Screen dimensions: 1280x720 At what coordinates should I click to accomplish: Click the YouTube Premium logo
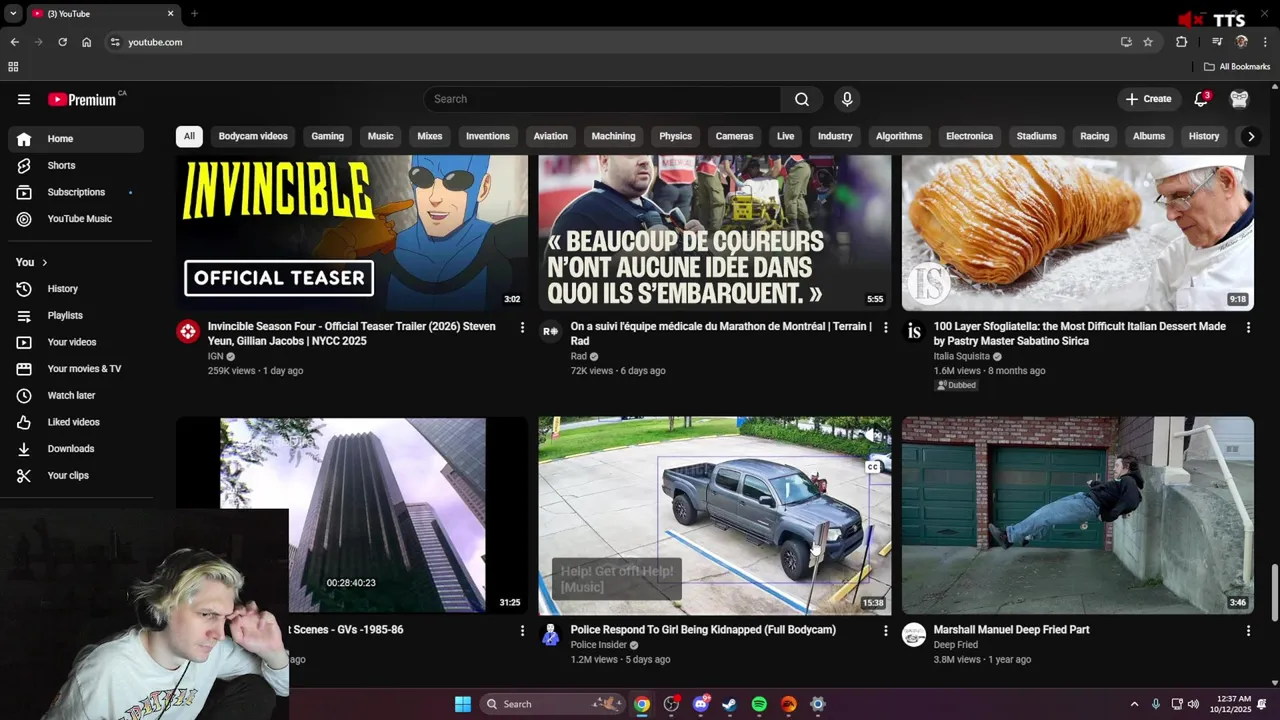(82, 99)
